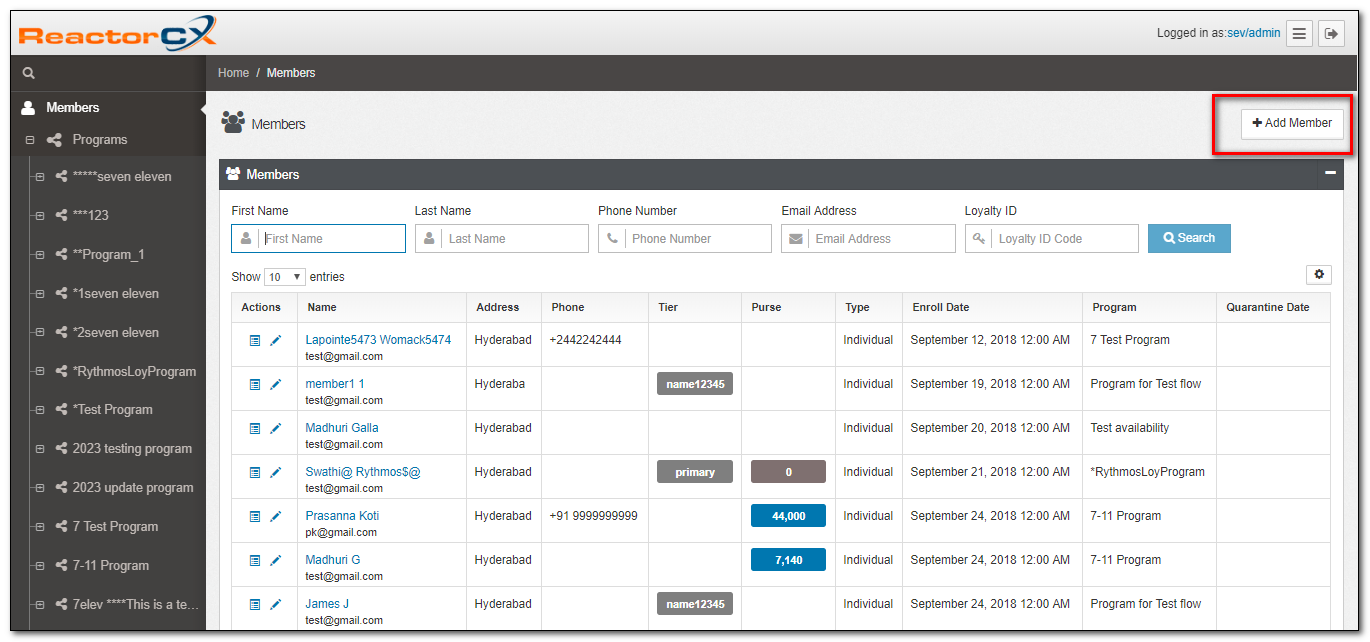Open table settings gear icon
The height and width of the screenshot is (642, 1370).
pyautogui.click(x=1318, y=275)
